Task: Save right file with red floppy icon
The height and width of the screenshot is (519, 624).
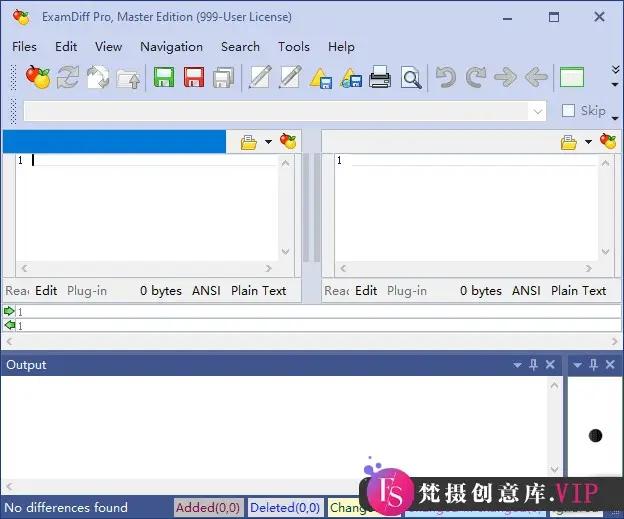Action: pyautogui.click(x=194, y=77)
